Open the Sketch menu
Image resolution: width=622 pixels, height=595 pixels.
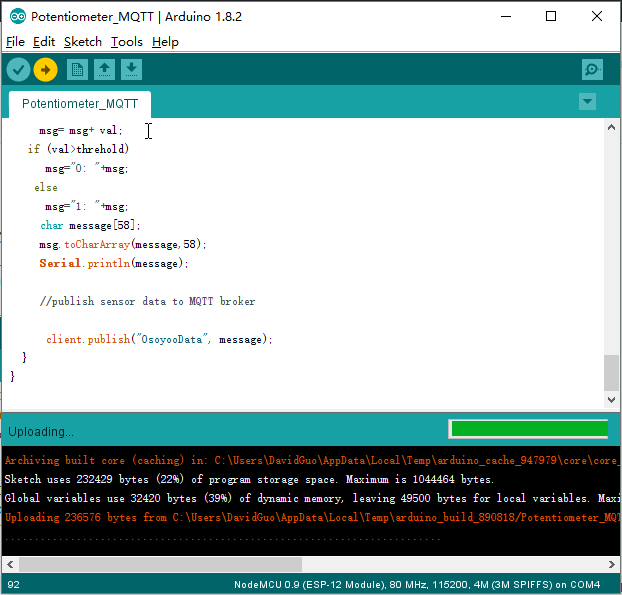(x=83, y=42)
